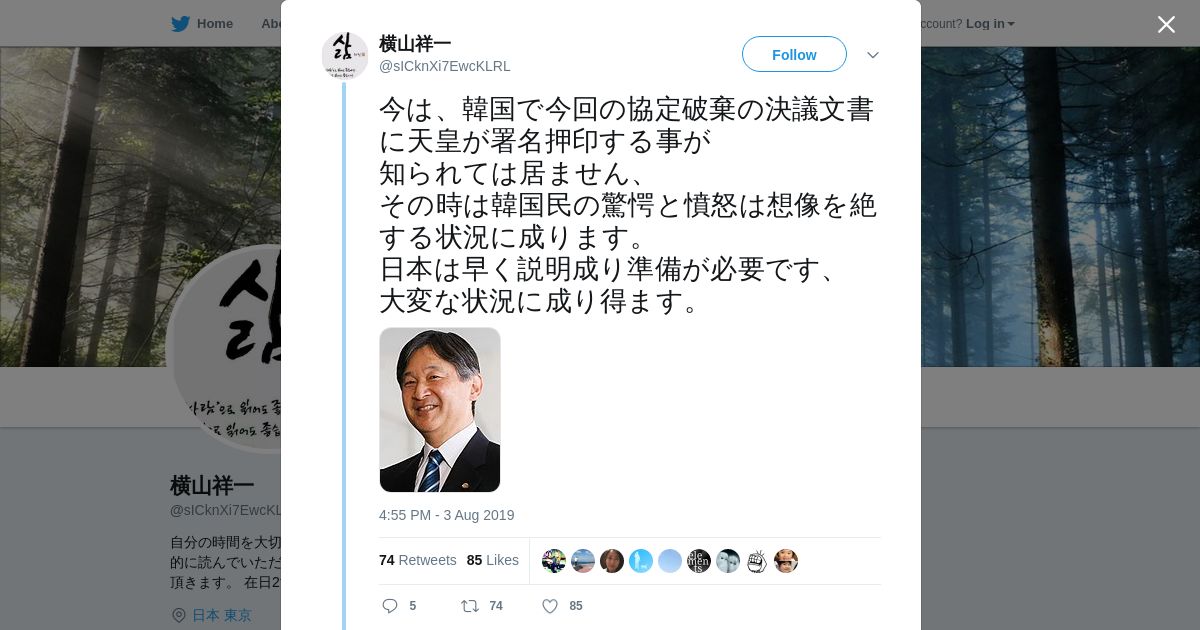Click the Twitter bird Home icon
The image size is (1200, 630).
tap(180, 23)
